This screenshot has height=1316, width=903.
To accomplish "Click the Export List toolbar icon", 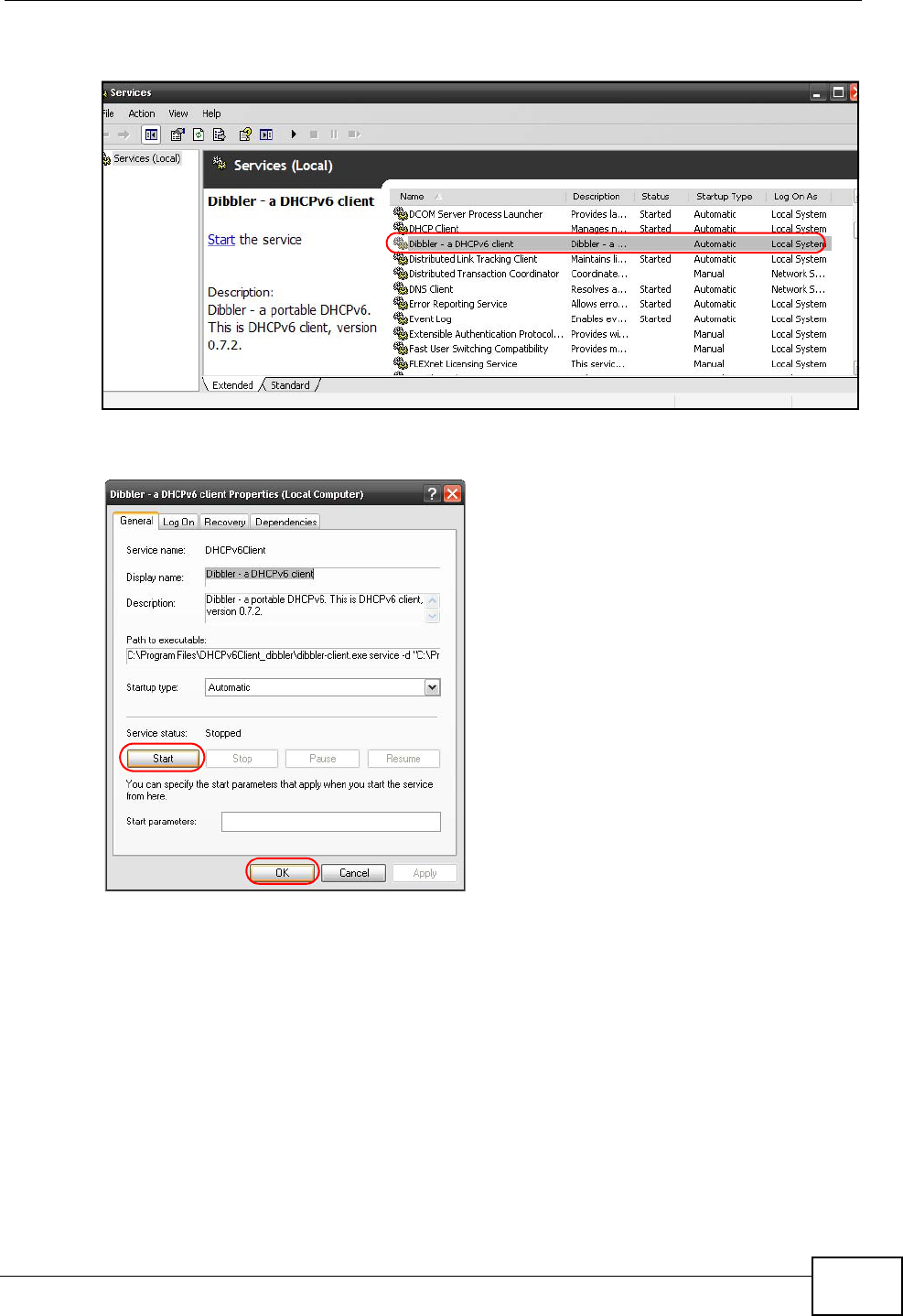I will coord(220,135).
